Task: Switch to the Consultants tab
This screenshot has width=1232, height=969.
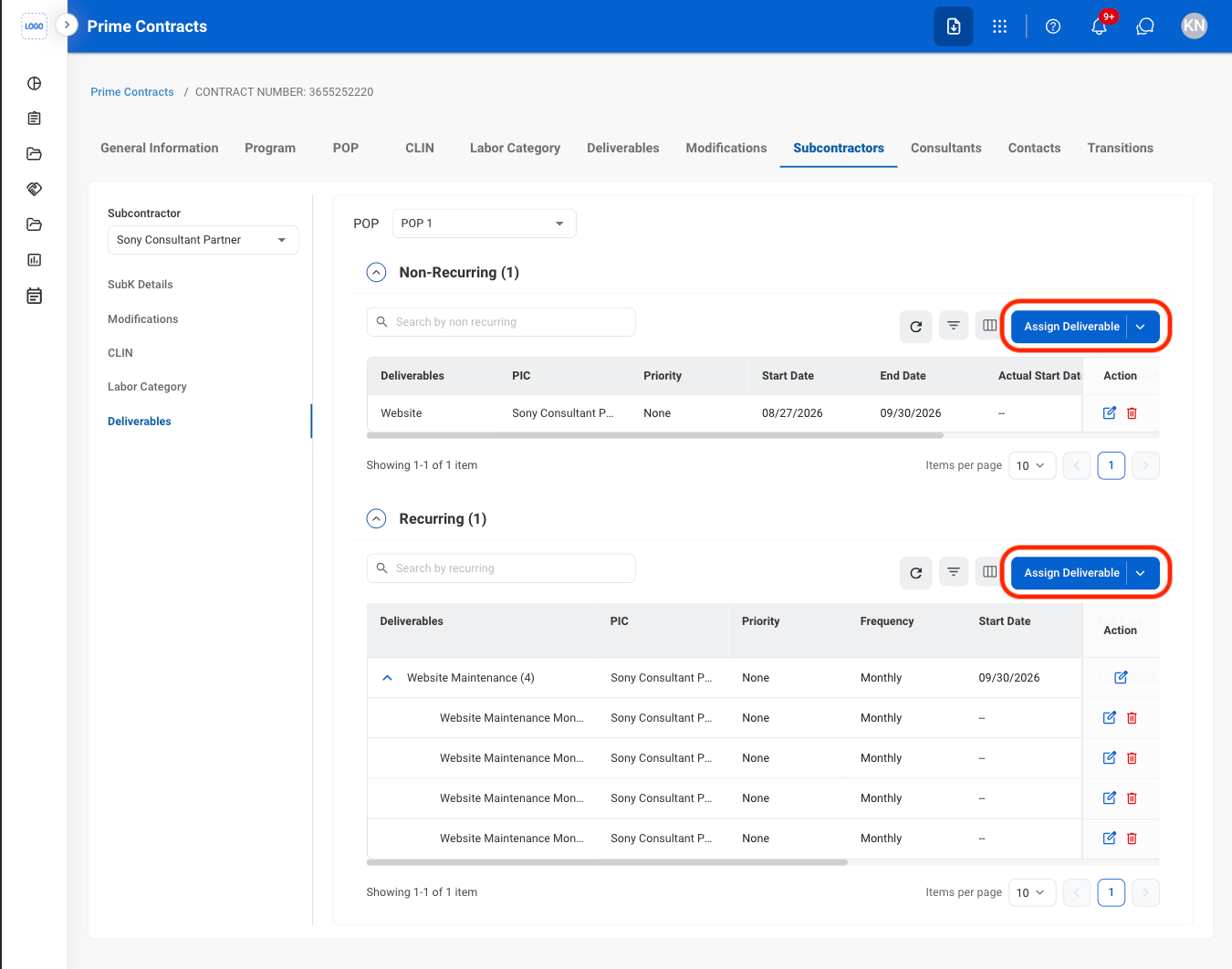Action: [946, 148]
